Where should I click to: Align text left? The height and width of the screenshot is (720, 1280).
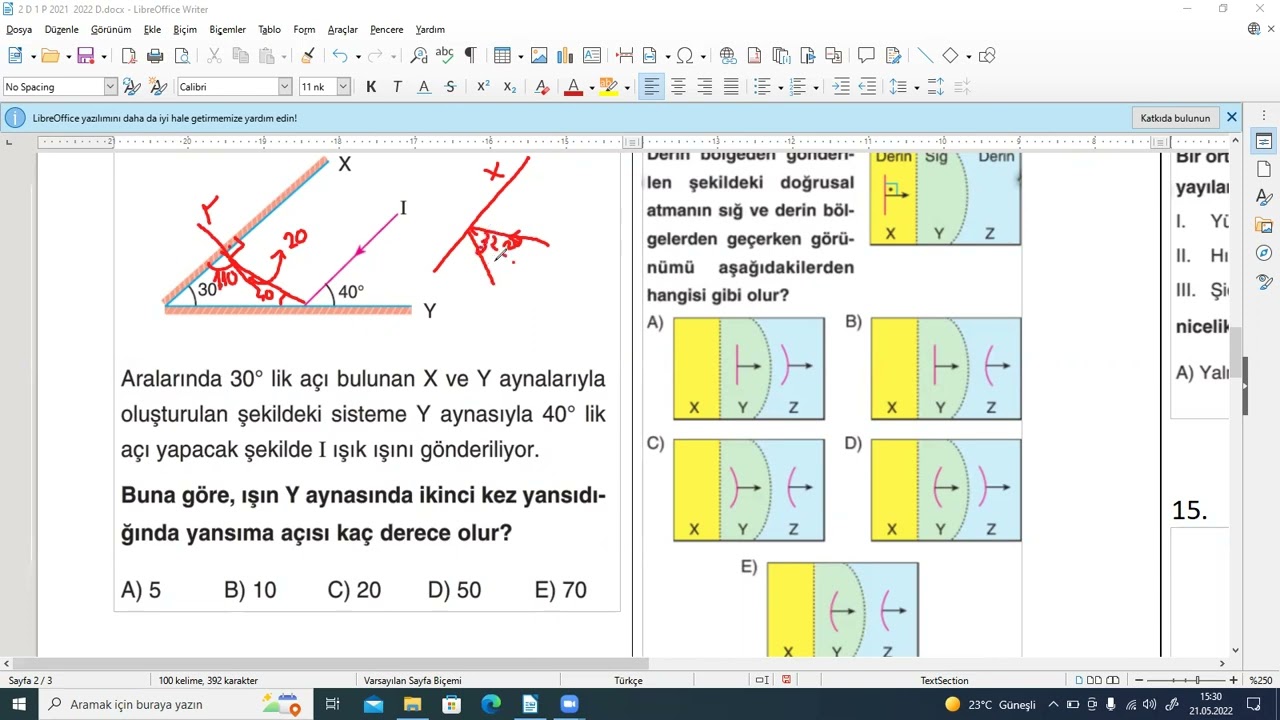(652, 87)
